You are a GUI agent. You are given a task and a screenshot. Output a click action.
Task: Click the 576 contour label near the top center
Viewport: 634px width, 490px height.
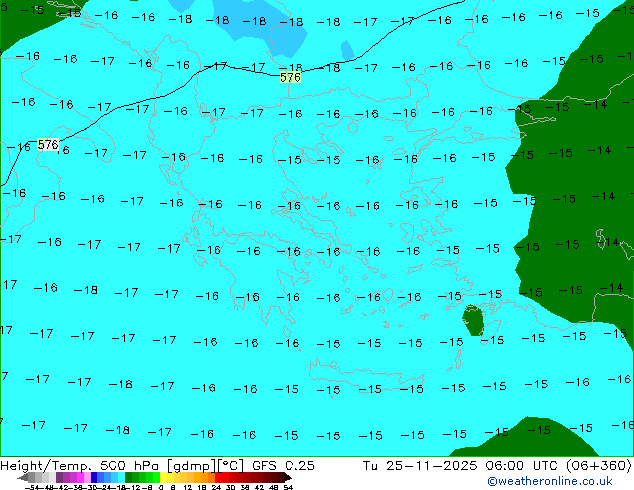tap(290, 77)
